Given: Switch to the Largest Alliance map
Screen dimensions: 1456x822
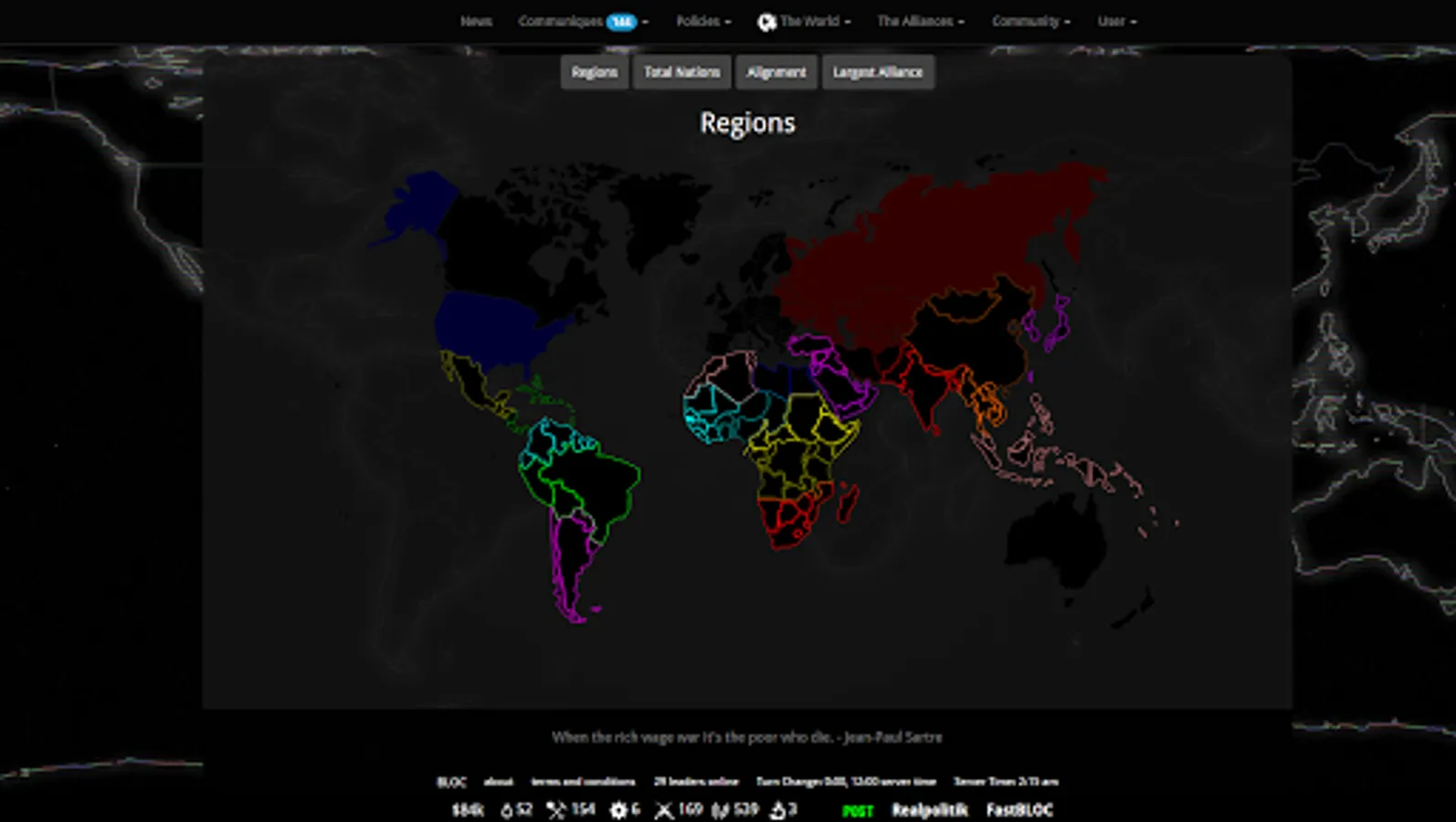Looking at the screenshot, I should pos(878,72).
